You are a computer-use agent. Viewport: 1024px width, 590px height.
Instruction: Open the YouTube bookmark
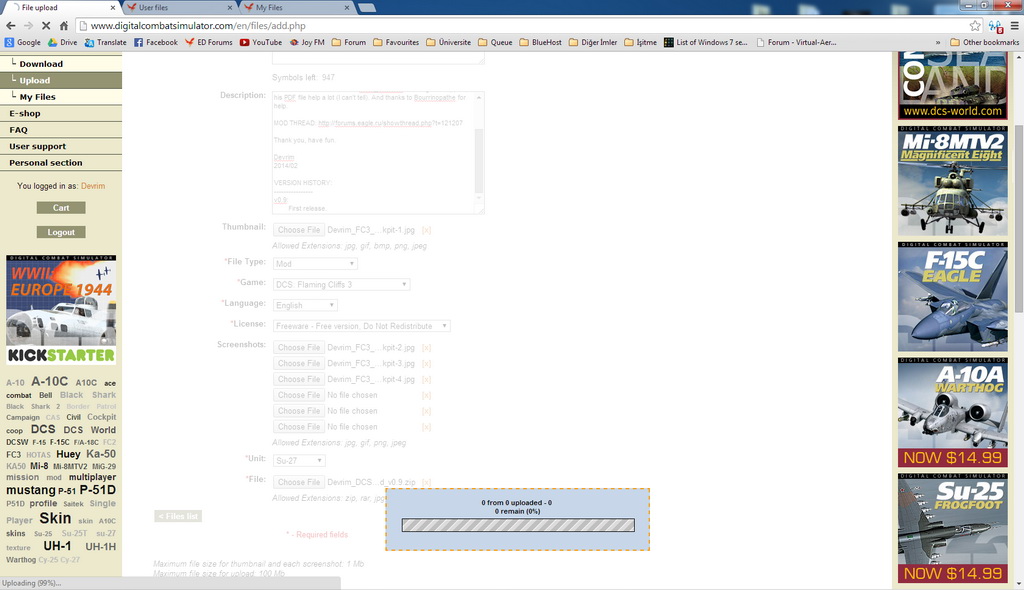[x=261, y=42]
